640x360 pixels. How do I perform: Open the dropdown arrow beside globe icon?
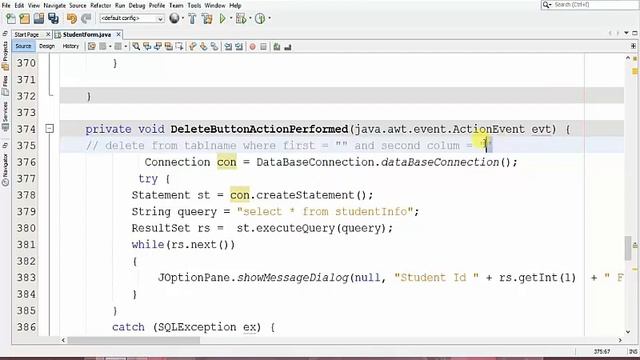182,18
